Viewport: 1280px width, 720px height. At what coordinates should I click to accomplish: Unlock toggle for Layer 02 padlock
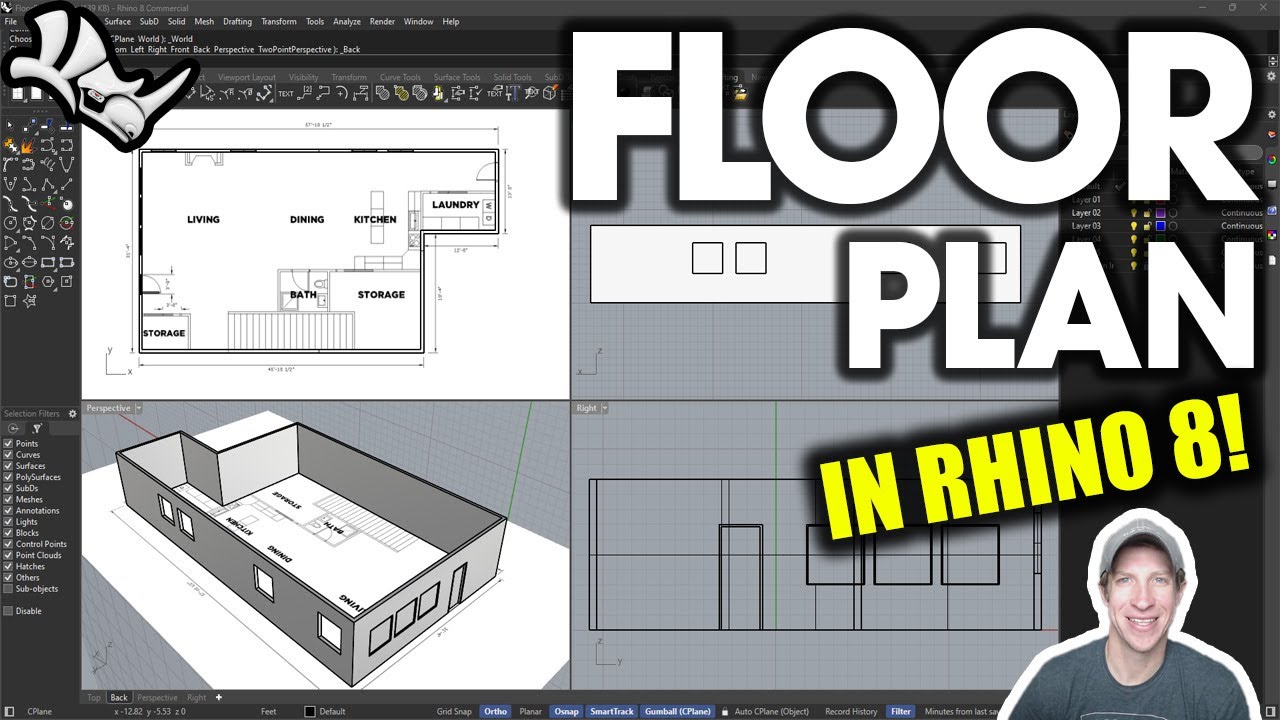(x=1147, y=213)
